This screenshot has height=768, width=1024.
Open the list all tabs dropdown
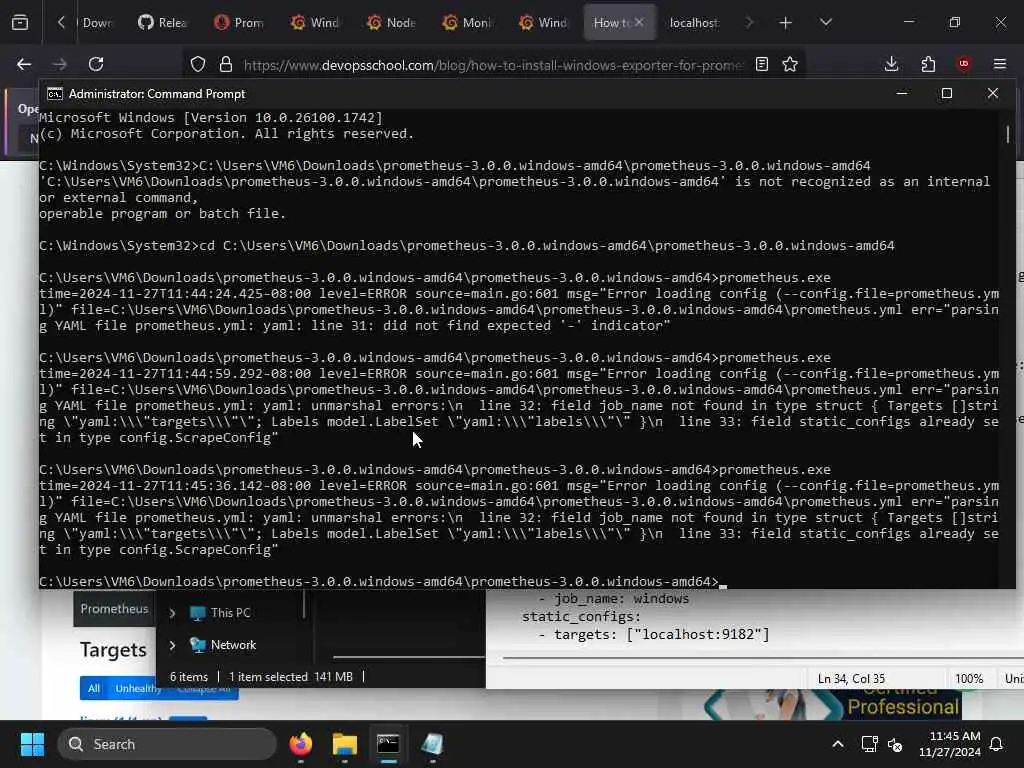(826, 23)
